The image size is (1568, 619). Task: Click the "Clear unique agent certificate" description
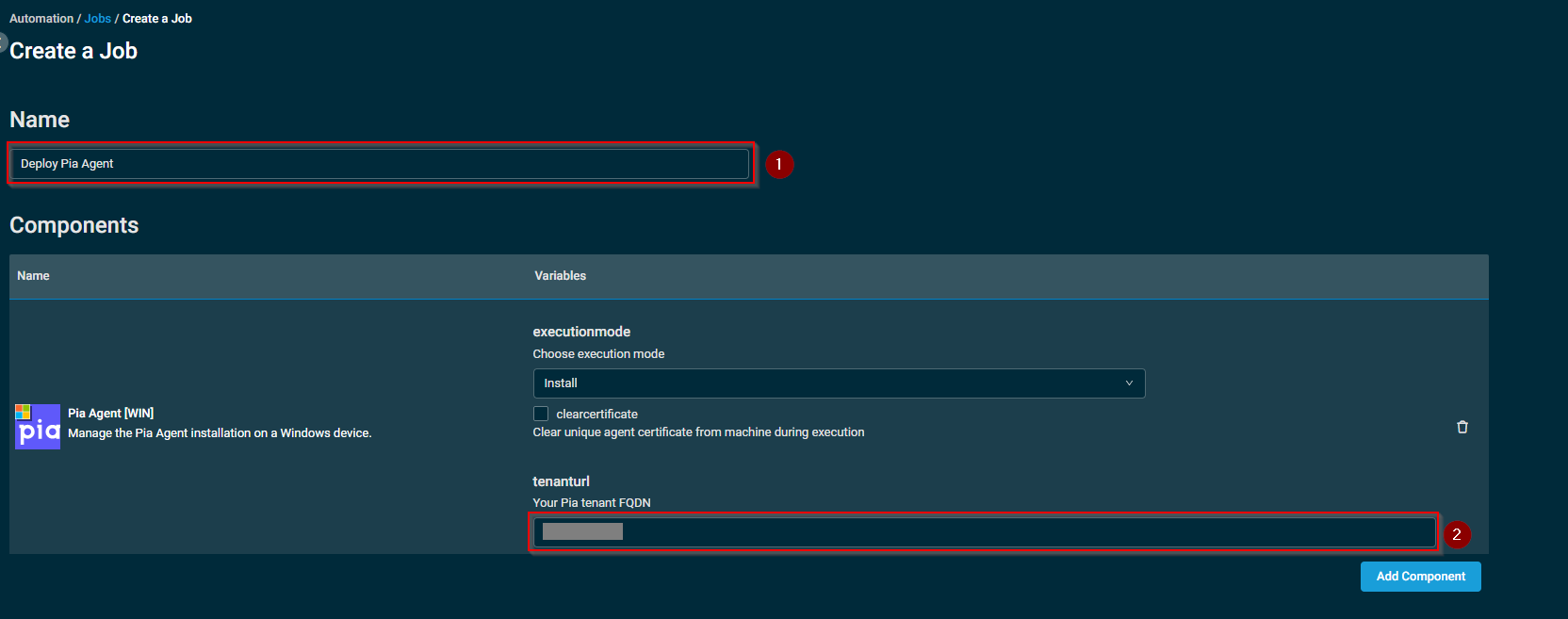[x=698, y=432]
